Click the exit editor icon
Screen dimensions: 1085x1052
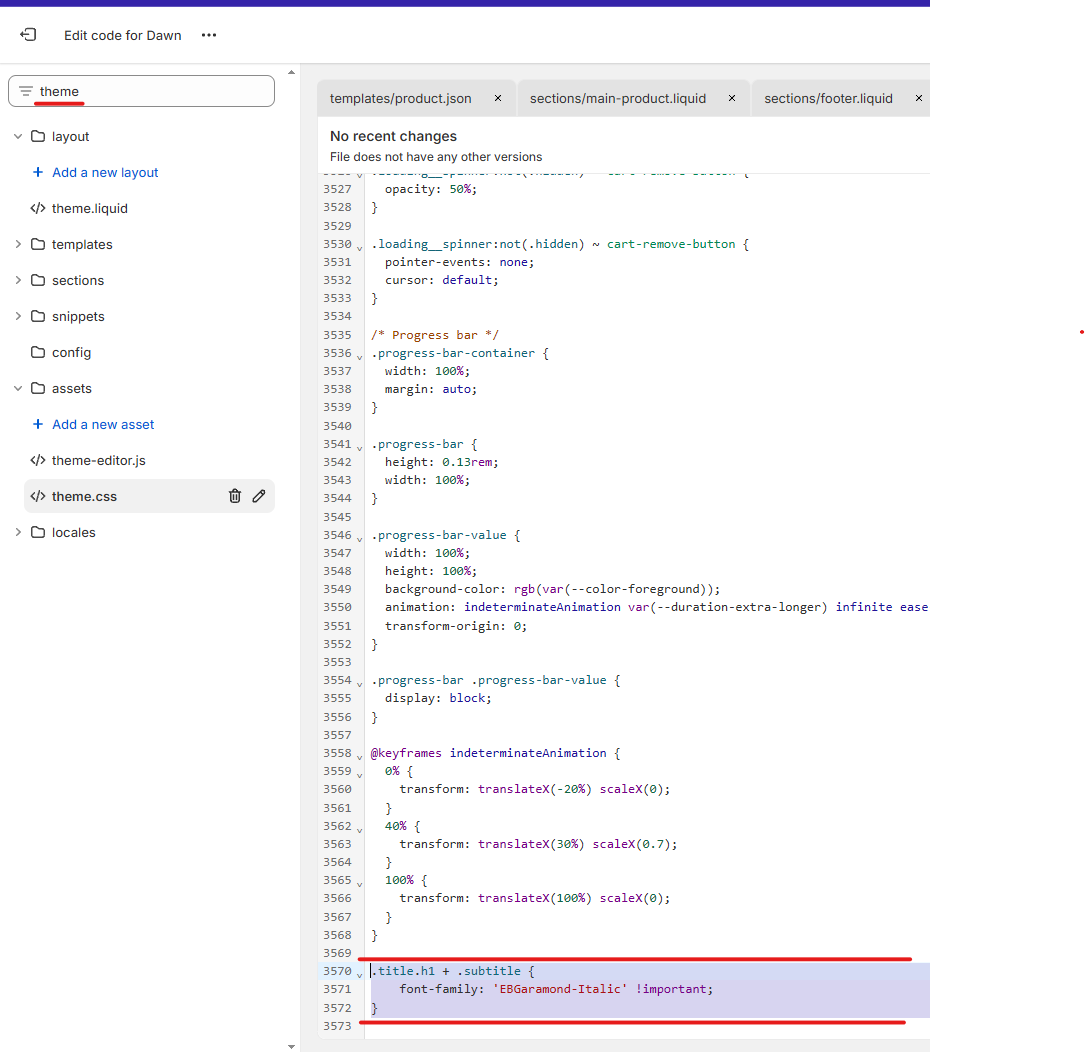pyautogui.click(x=28, y=35)
